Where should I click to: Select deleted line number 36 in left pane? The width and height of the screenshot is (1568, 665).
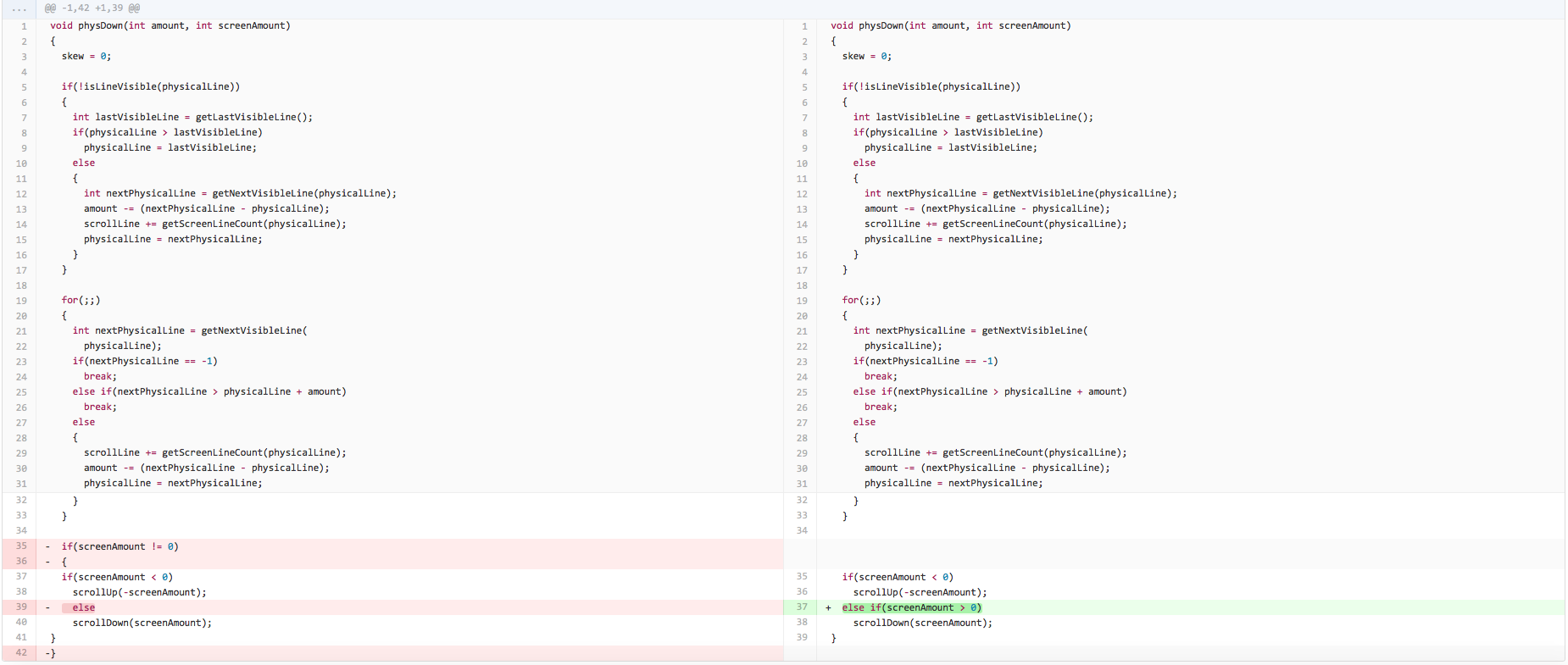[x=21, y=562]
